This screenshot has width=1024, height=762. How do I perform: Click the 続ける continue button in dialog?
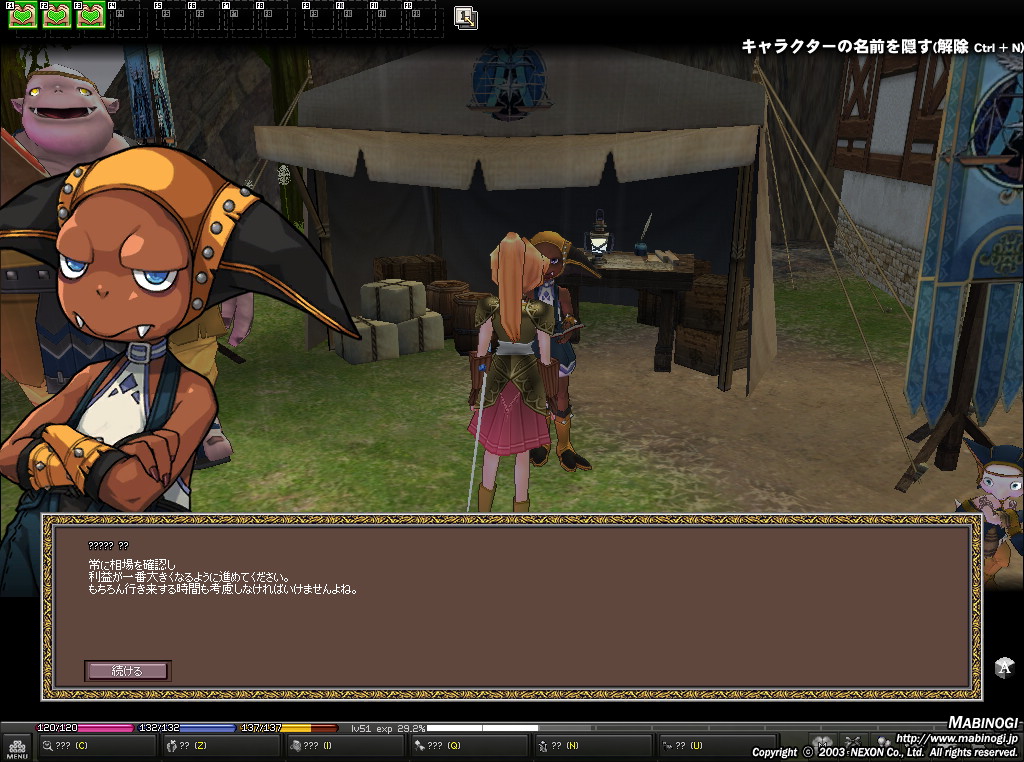[x=127, y=671]
